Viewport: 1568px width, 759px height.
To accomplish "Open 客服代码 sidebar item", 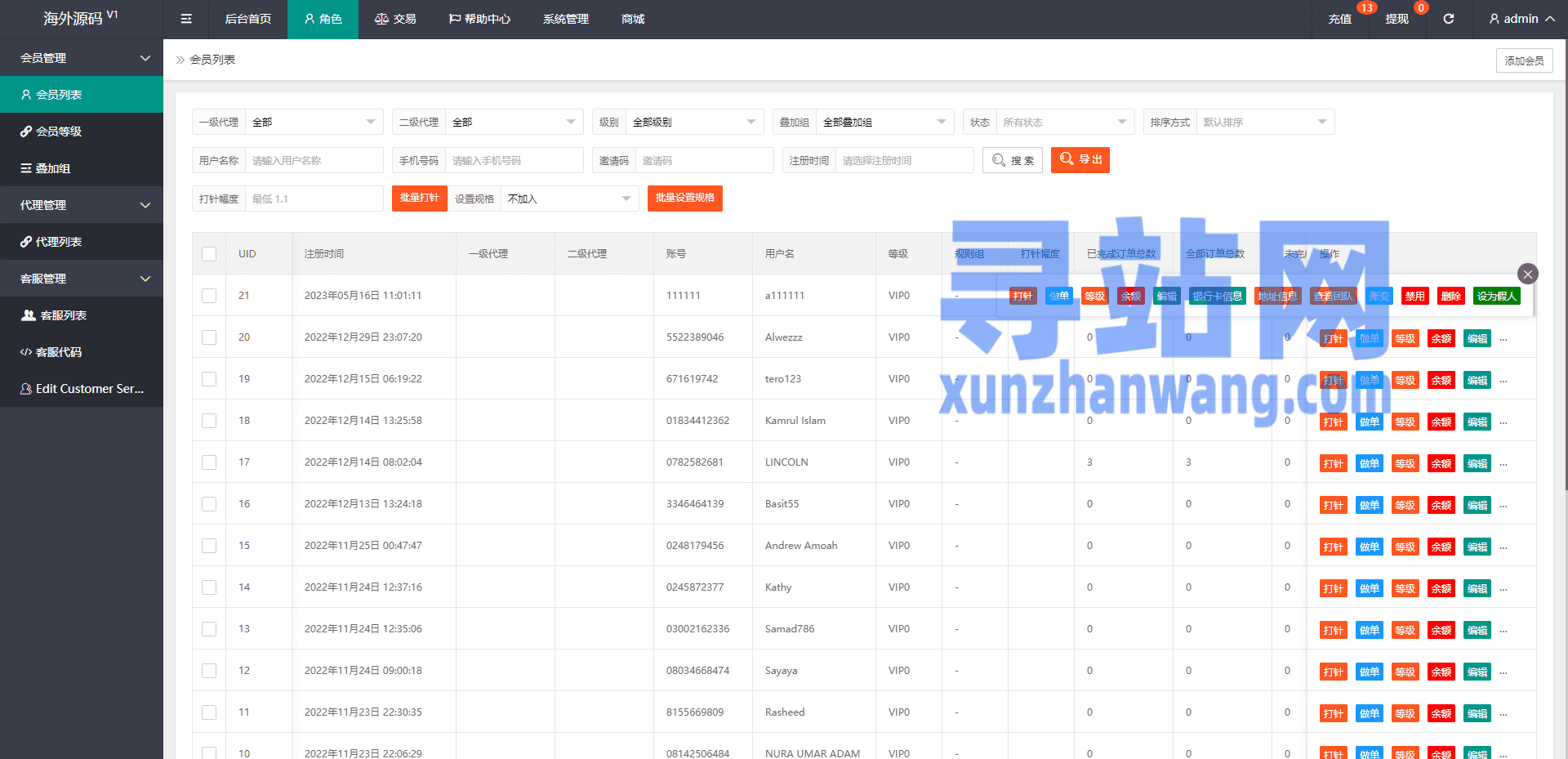I will [x=82, y=352].
